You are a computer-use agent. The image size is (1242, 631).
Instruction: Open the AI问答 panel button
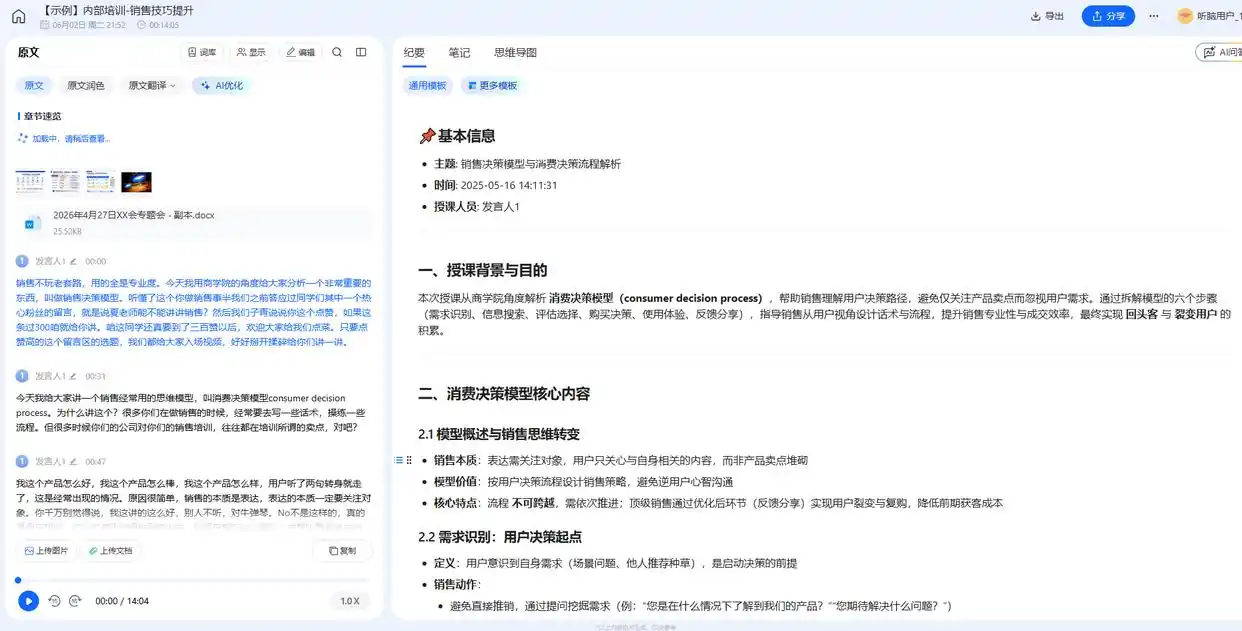tap(1219, 52)
